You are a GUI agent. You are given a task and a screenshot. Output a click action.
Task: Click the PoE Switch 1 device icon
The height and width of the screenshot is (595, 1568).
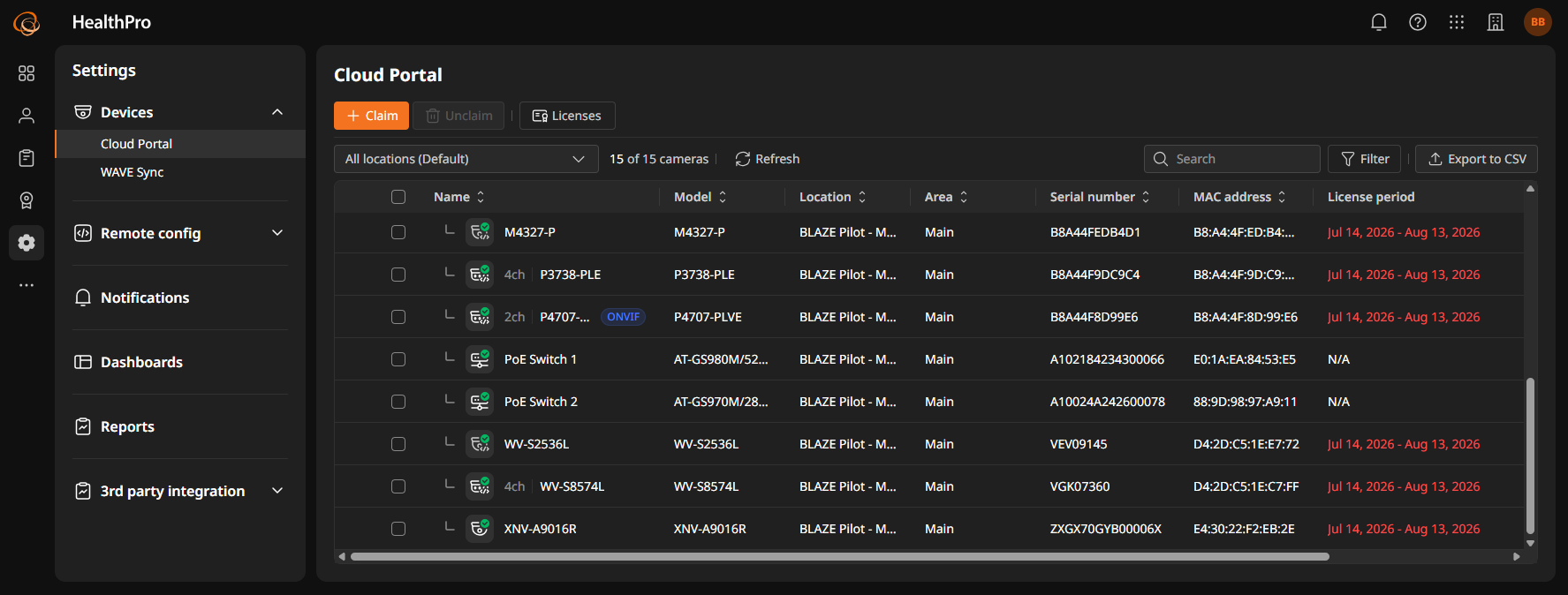pos(480,359)
